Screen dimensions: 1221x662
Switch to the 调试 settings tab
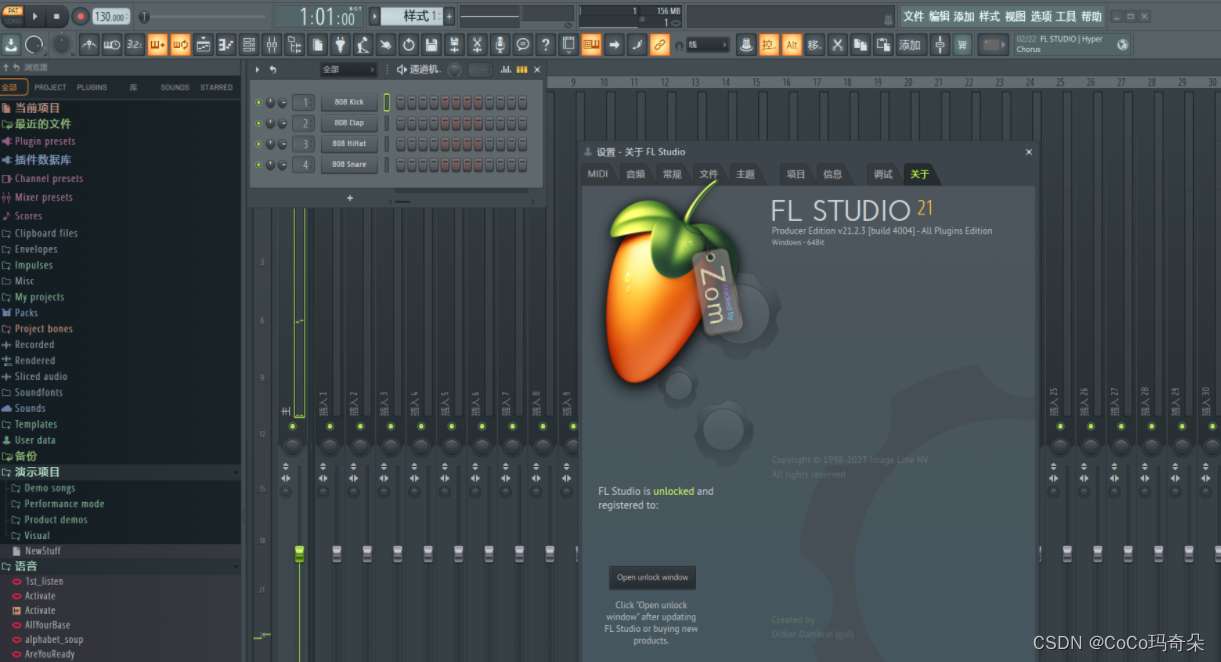click(883, 174)
